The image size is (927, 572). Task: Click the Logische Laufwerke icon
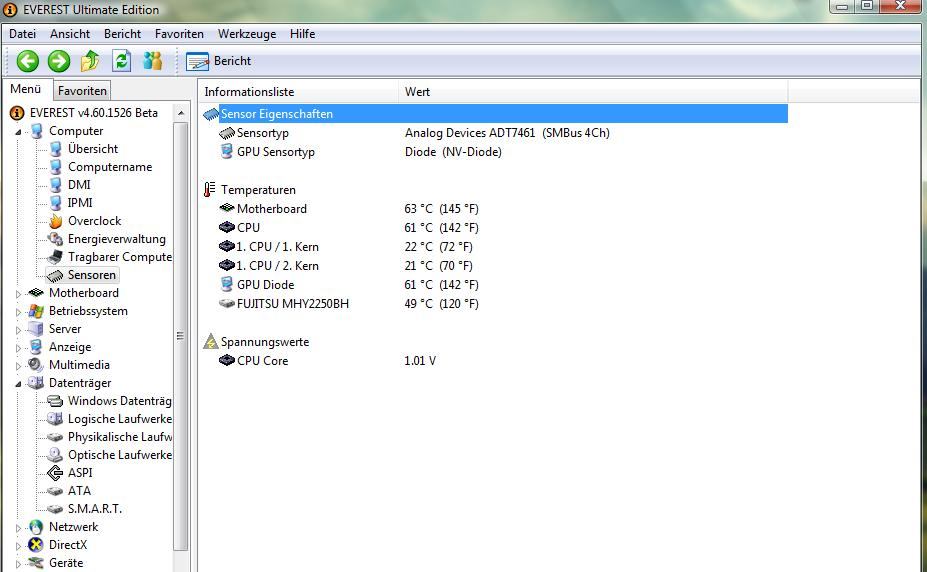[x=55, y=419]
